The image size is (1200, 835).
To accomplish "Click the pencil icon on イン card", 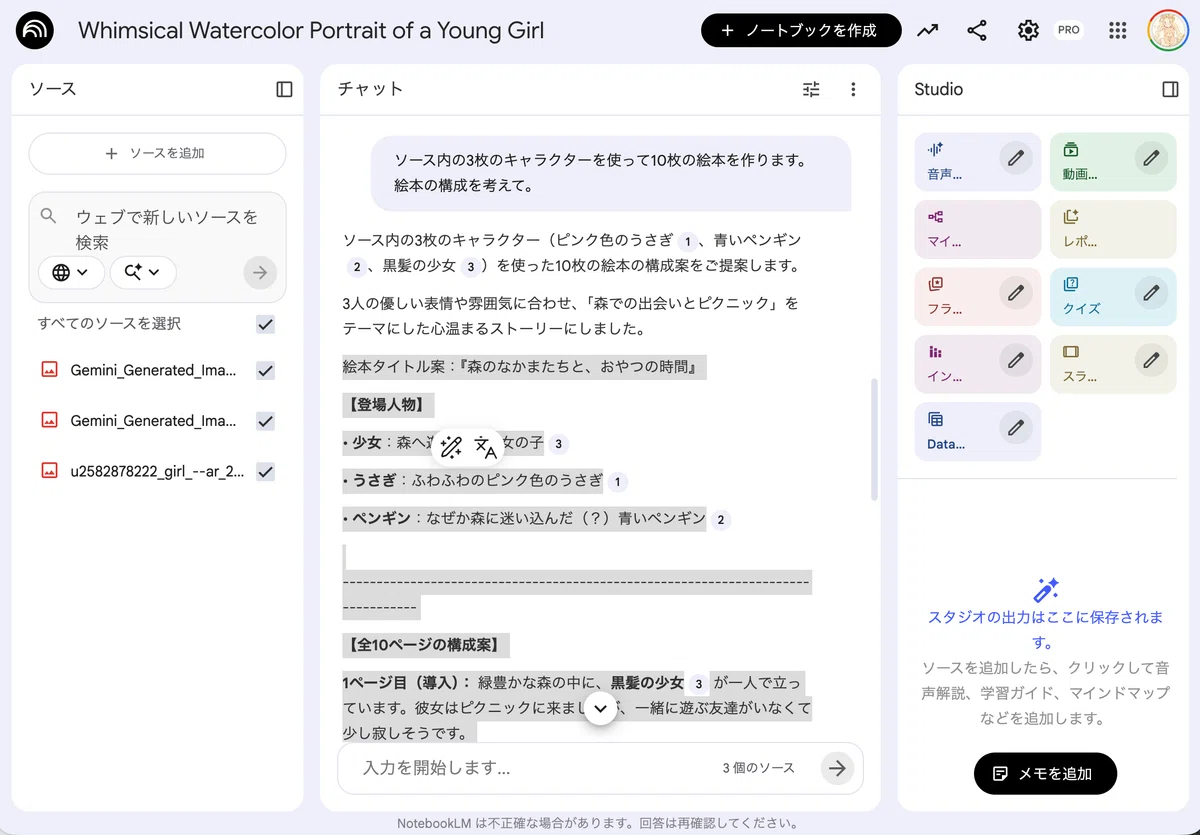I will pyautogui.click(x=1016, y=360).
